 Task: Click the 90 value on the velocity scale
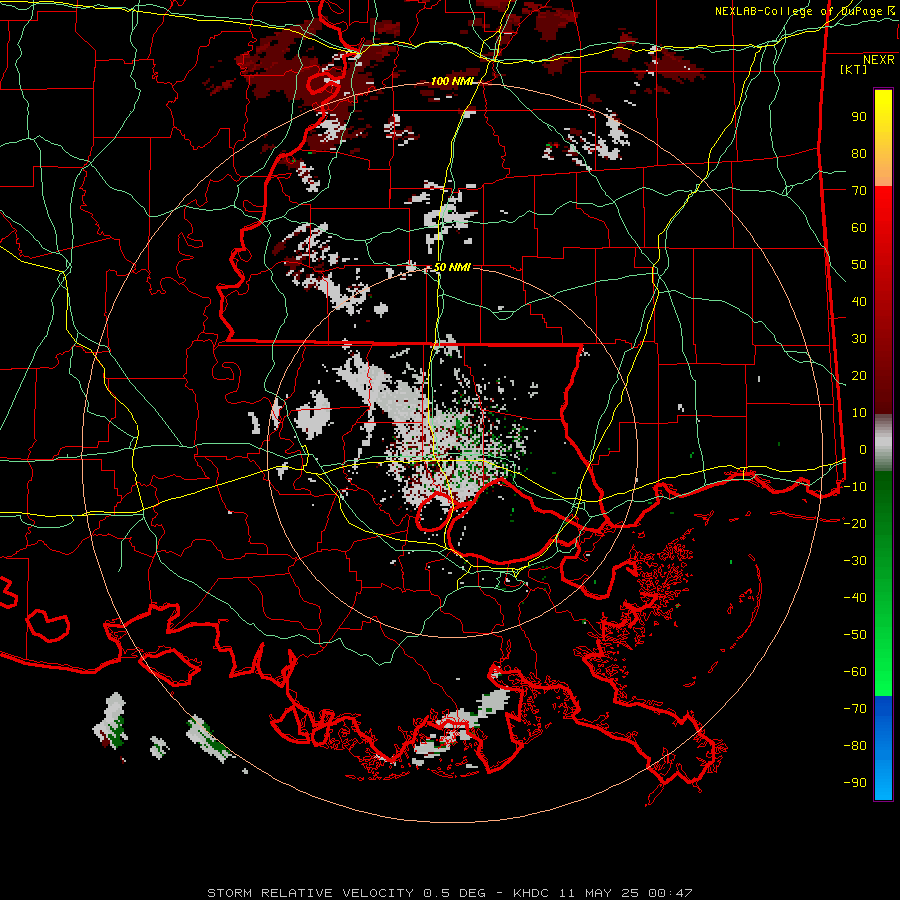[x=859, y=117]
